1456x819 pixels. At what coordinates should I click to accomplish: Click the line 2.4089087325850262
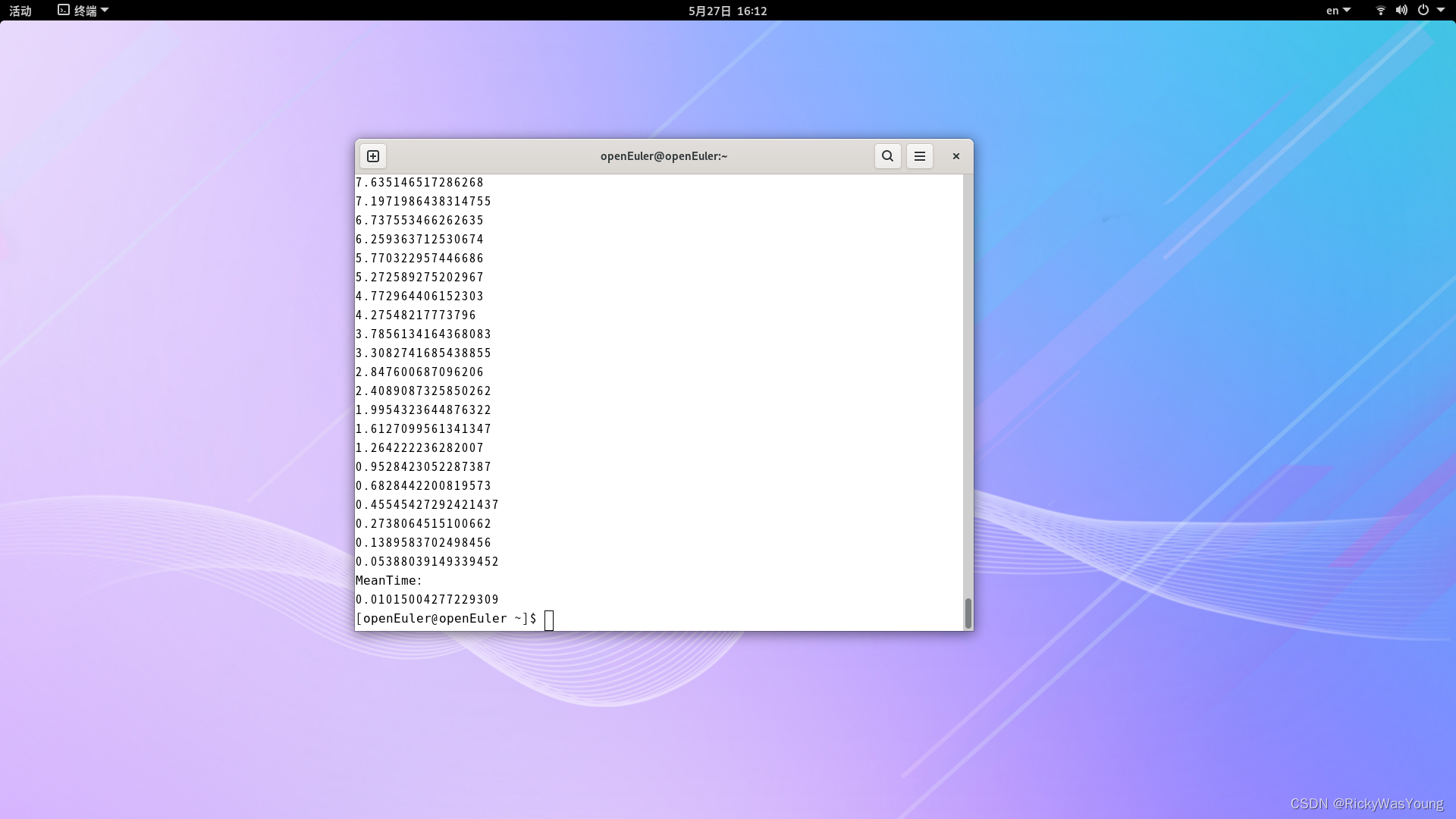(x=423, y=391)
